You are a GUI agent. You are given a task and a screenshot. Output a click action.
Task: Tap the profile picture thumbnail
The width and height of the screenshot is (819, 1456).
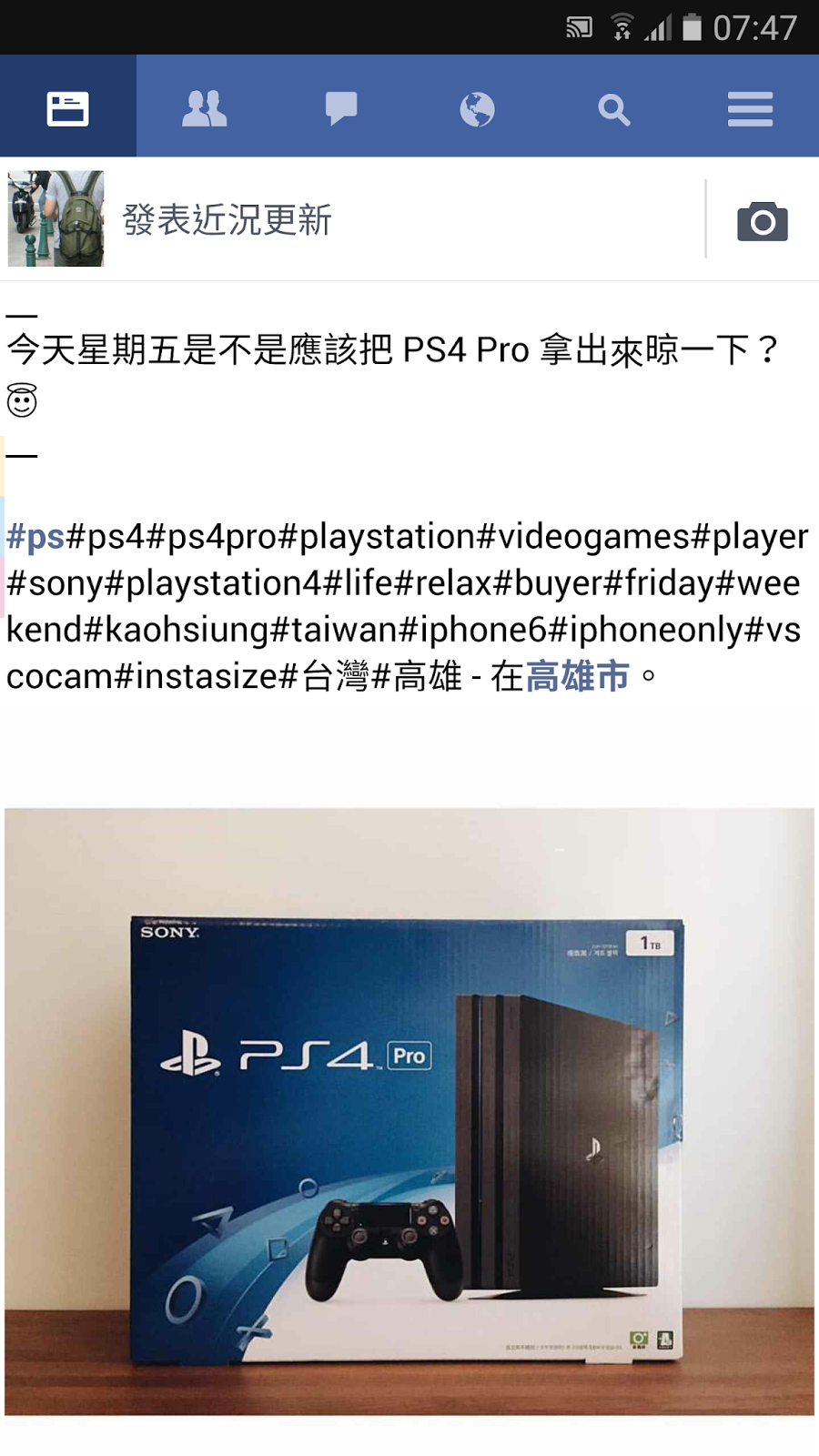pos(56,218)
